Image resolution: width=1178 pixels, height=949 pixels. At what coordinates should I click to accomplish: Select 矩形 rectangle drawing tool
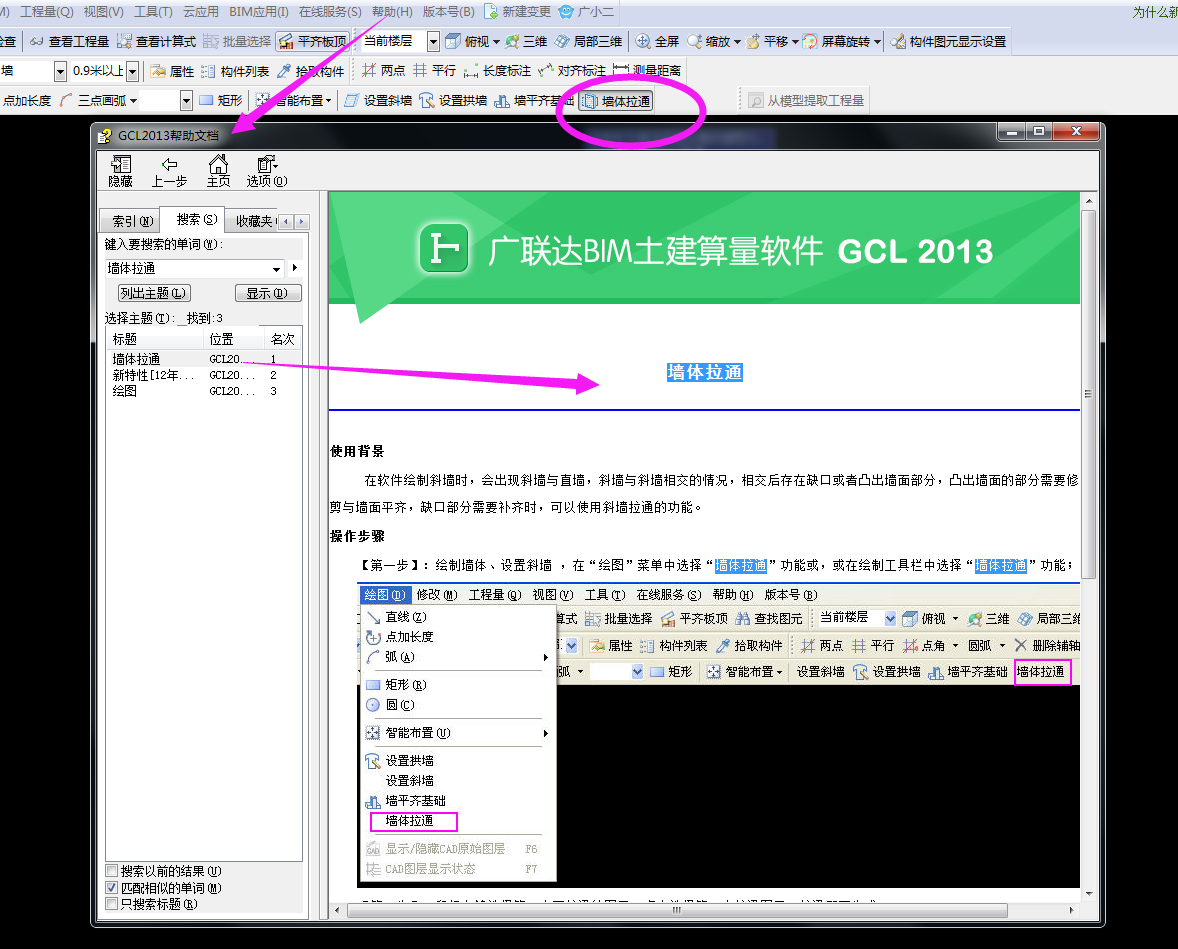221,100
